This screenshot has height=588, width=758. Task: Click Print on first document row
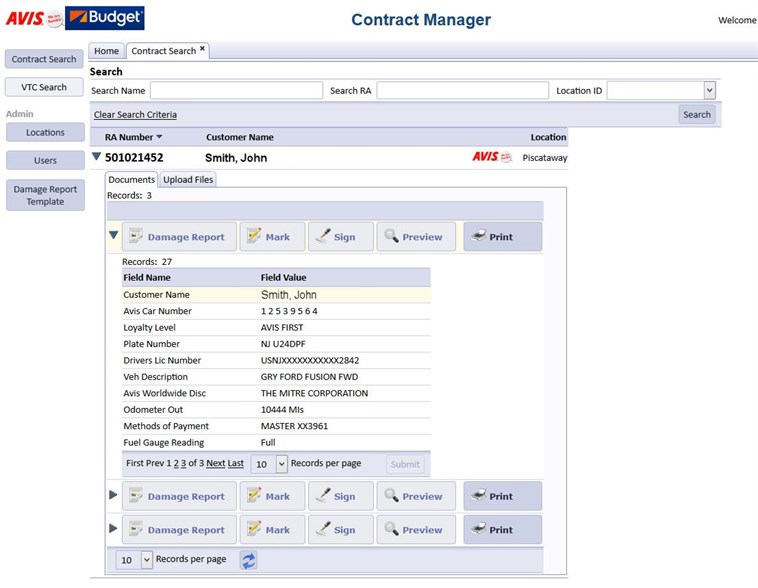(x=503, y=236)
